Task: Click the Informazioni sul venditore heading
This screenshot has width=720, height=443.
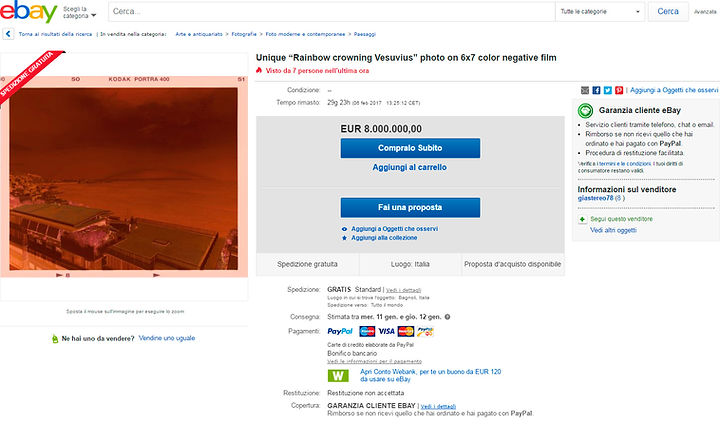Action: pyautogui.click(x=627, y=190)
